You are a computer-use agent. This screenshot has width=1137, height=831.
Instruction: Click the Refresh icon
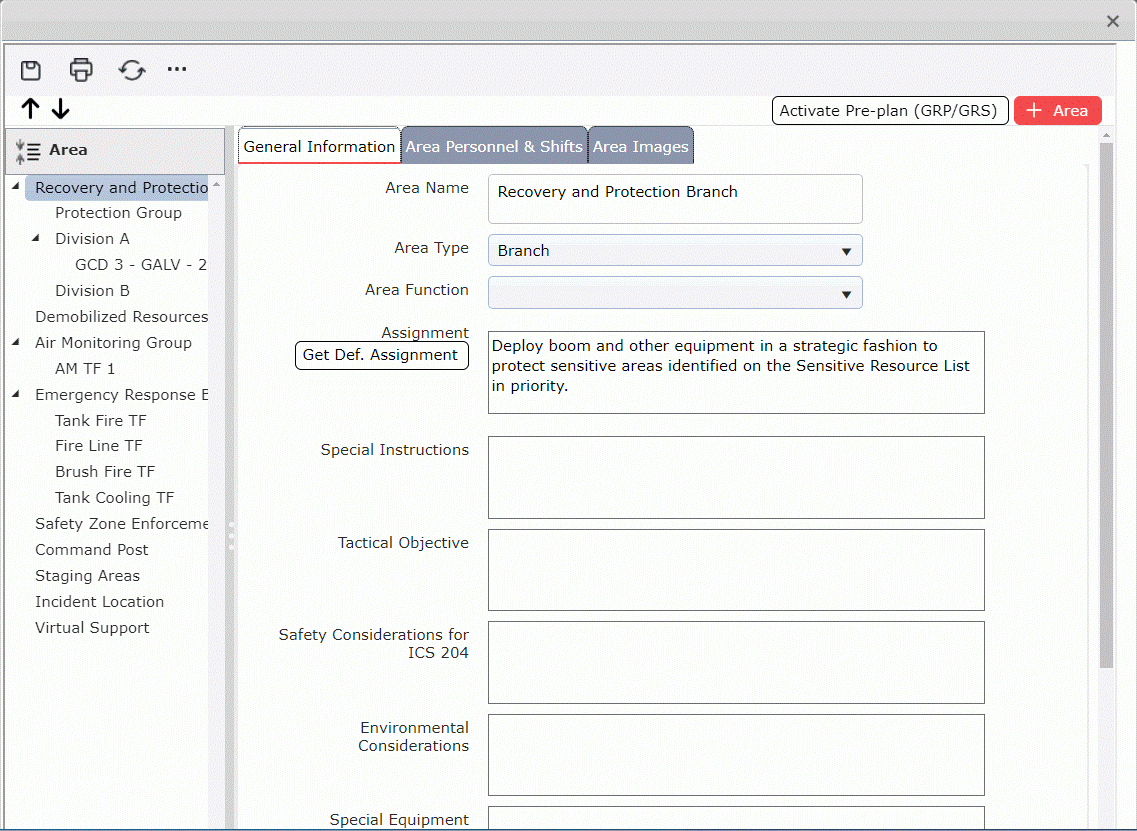click(x=132, y=70)
